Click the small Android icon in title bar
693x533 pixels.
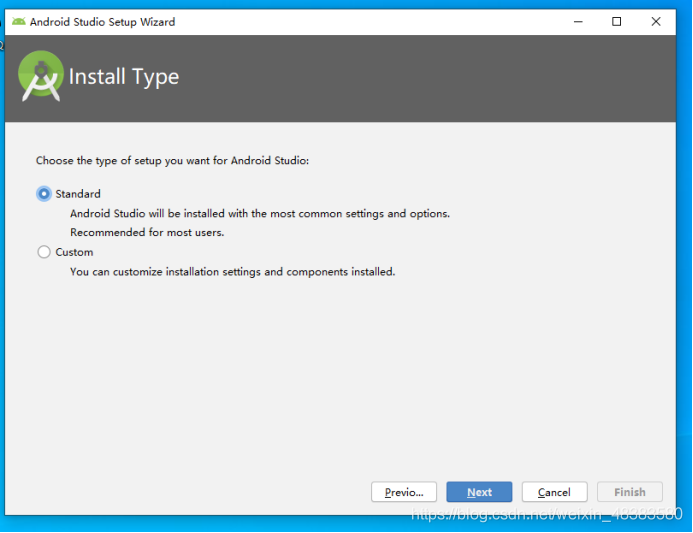[19, 22]
